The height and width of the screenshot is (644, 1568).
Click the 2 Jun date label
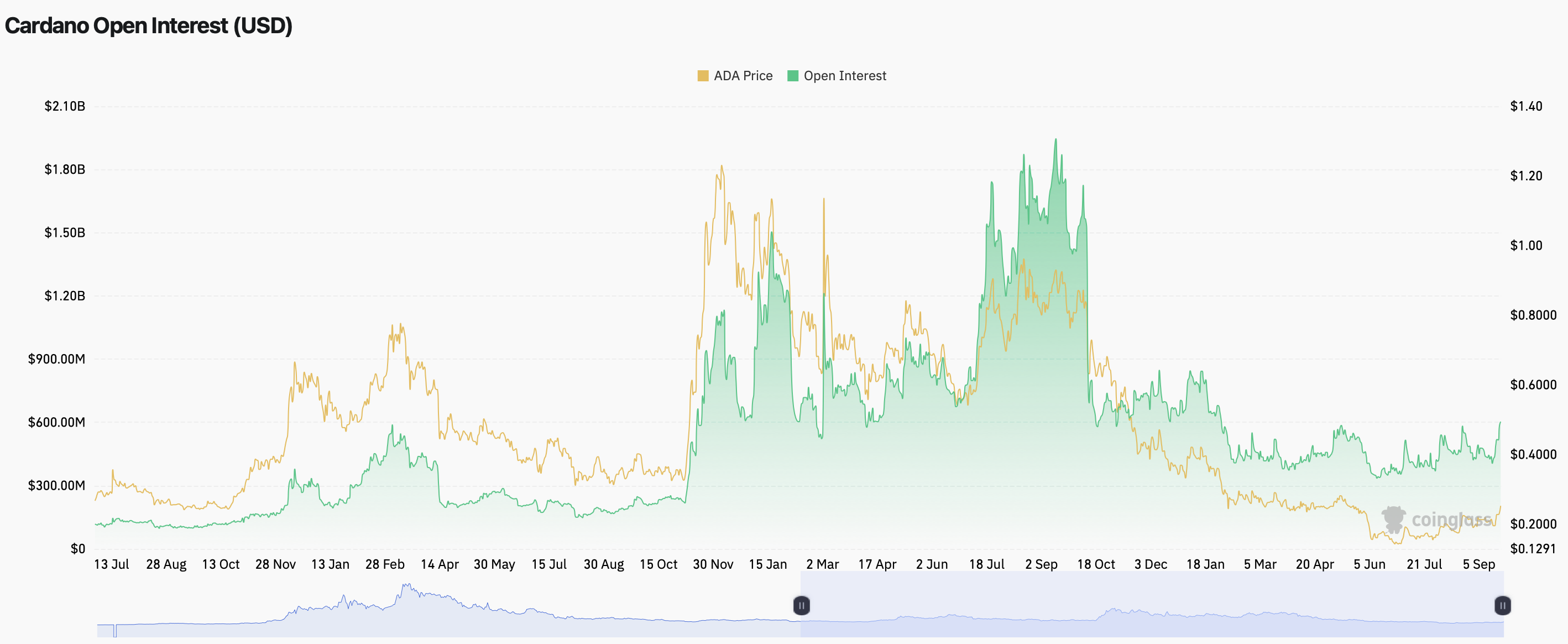coord(932,565)
